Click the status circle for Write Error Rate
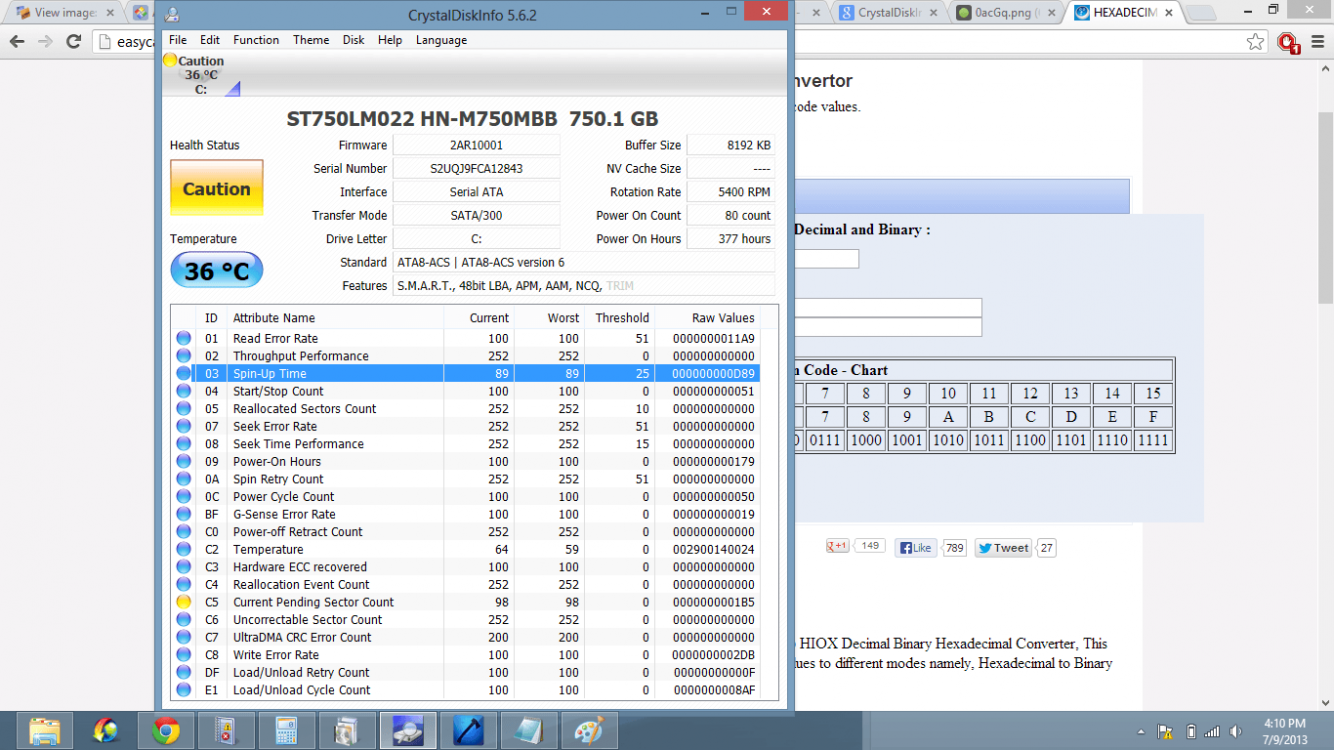1334x750 pixels. pos(183,655)
